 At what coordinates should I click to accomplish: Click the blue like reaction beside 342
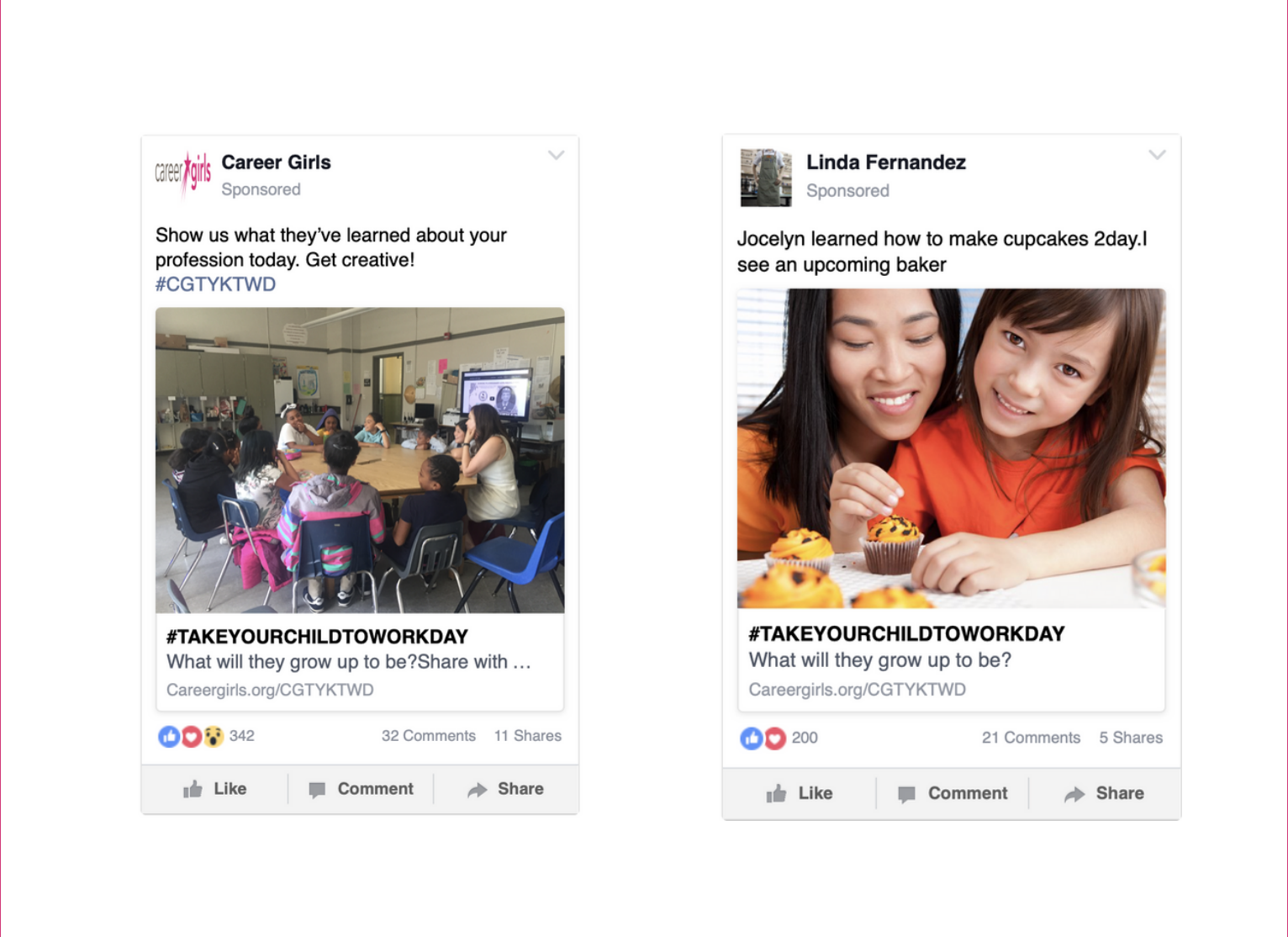[169, 737]
